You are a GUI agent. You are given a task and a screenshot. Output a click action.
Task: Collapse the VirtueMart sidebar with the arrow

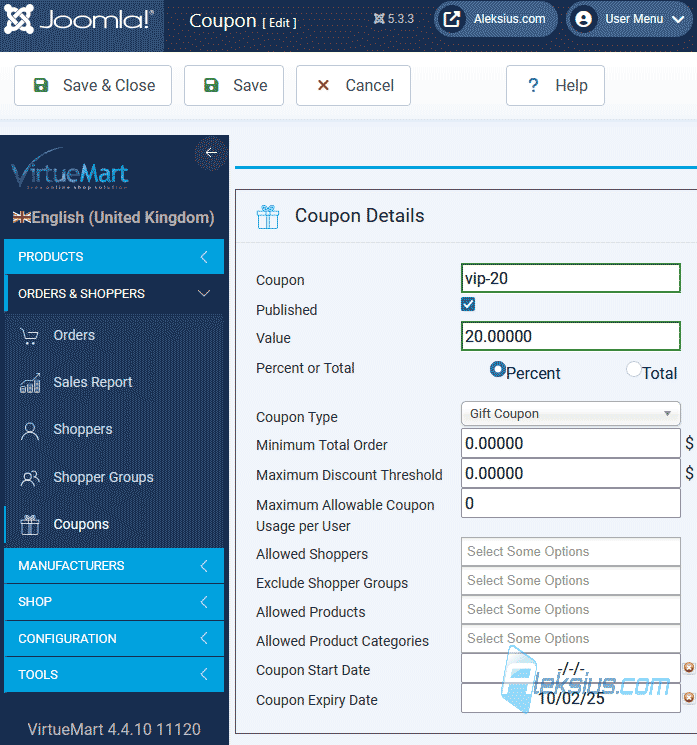211,153
